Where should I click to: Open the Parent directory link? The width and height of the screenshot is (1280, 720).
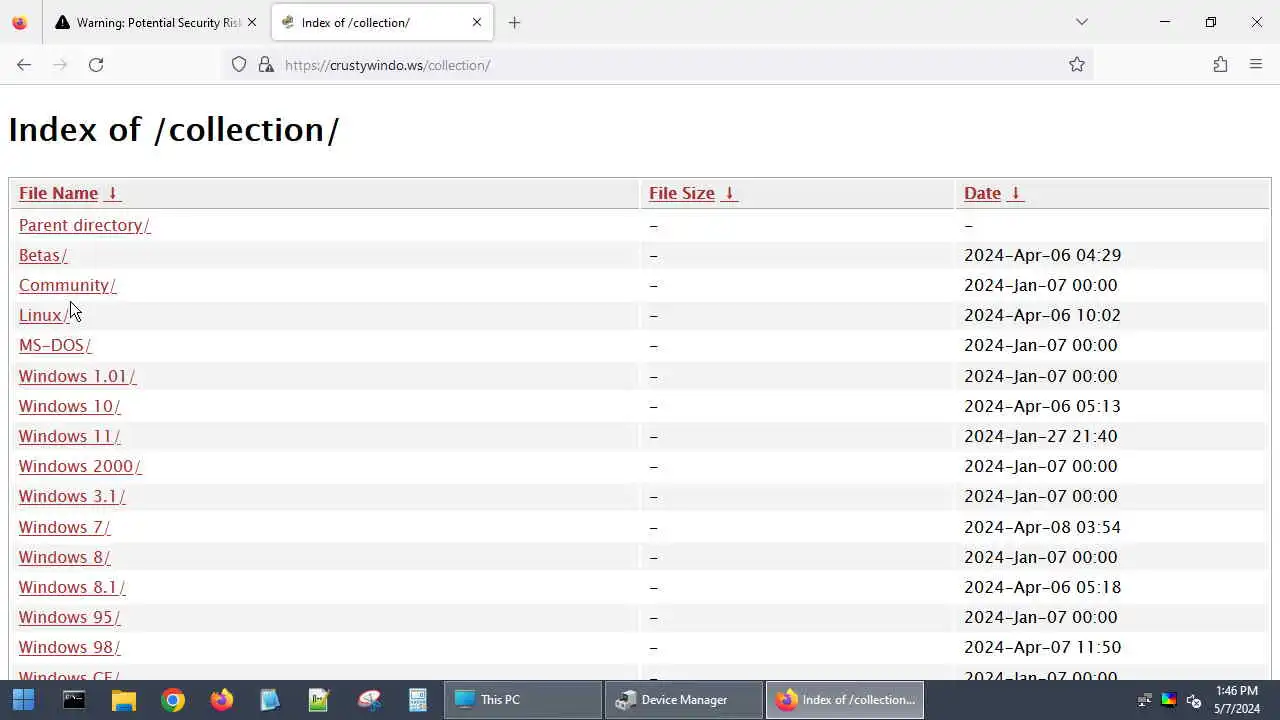coord(84,225)
